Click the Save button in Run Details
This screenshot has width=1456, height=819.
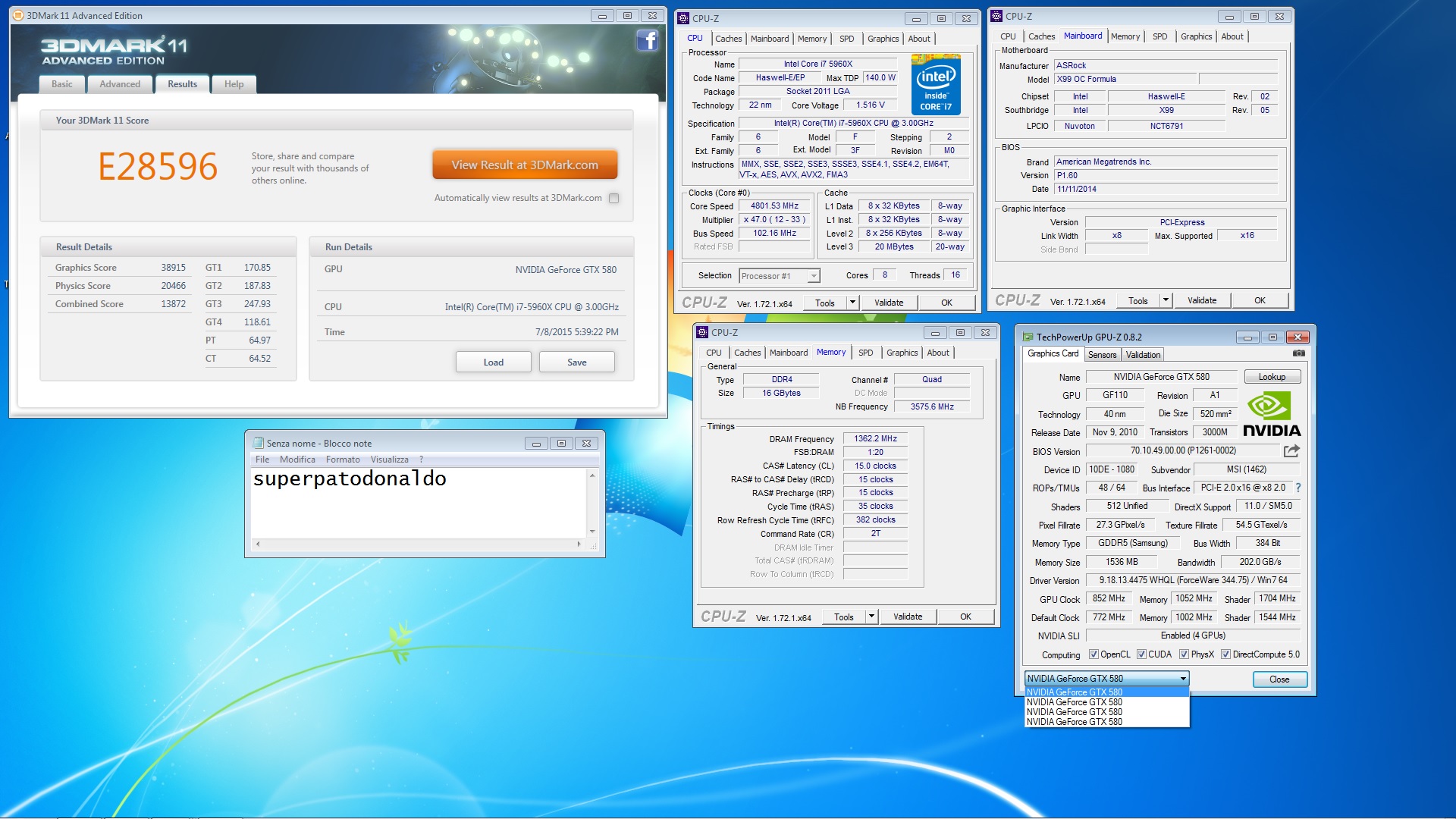point(576,362)
